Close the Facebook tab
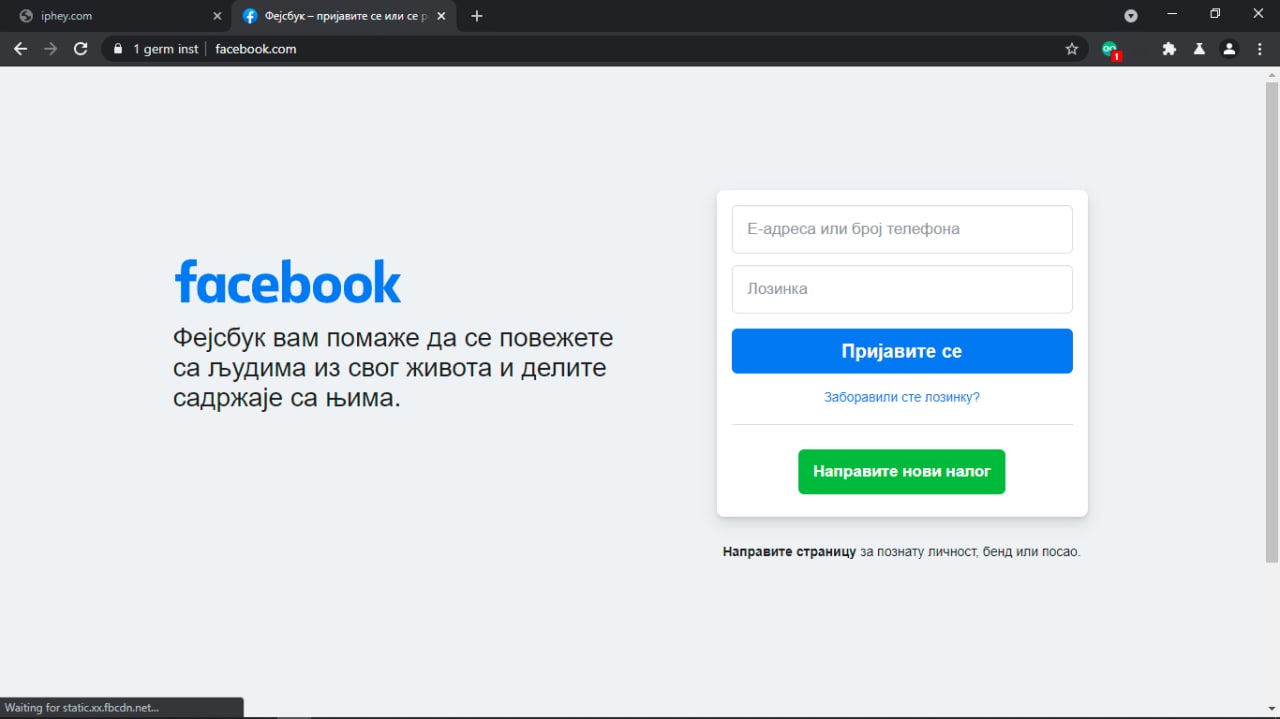Screen dimensions: 1280x719 pyautogui.click(x=441, y=16)
